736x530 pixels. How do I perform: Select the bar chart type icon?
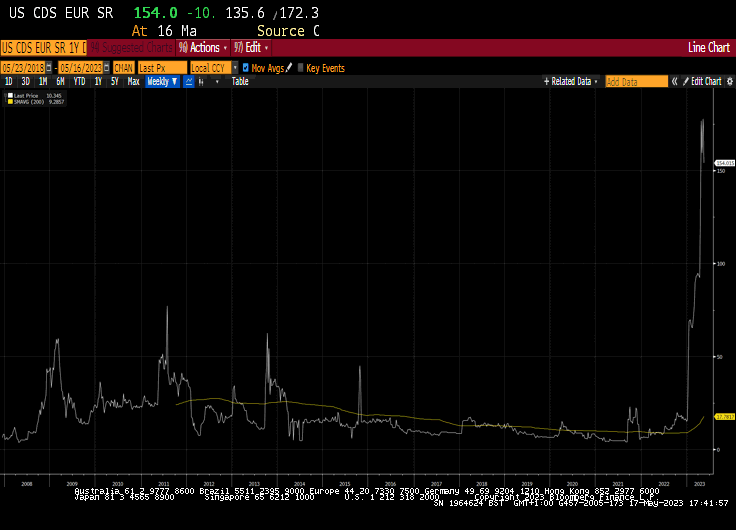point(201,82)
